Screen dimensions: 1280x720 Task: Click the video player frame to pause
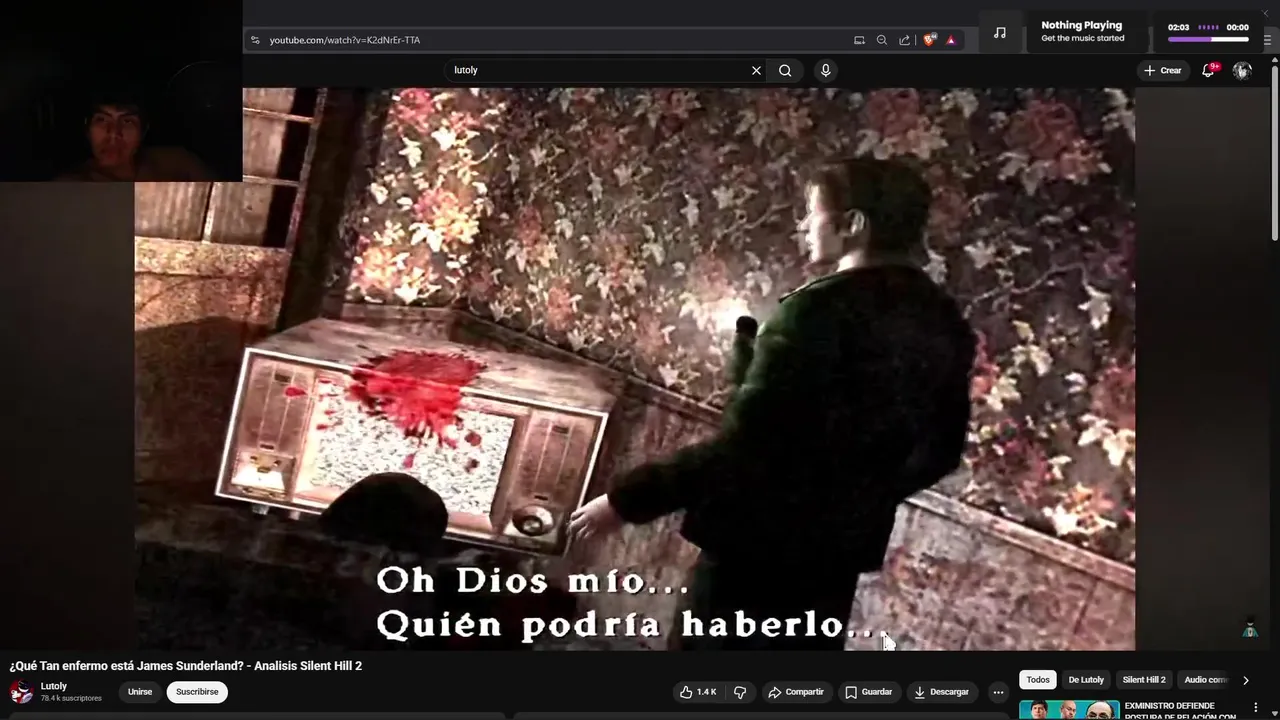click(x=634, y=369)
